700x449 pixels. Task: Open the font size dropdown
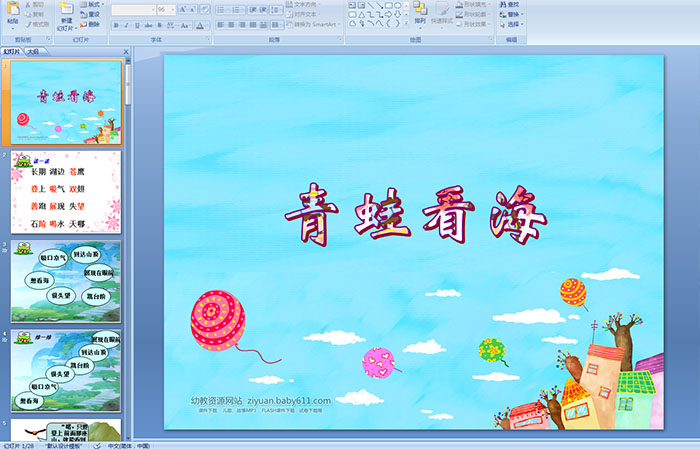pos(174,9)
